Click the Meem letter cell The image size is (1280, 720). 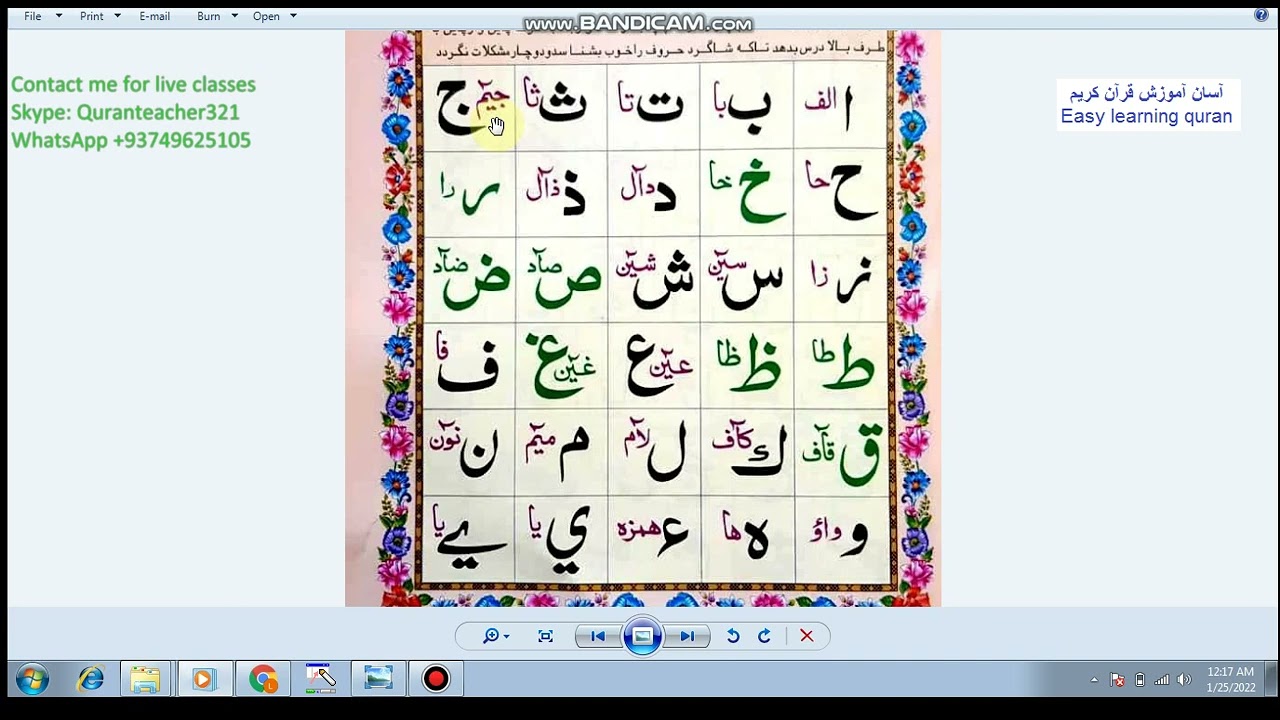[x=561, y=452]
